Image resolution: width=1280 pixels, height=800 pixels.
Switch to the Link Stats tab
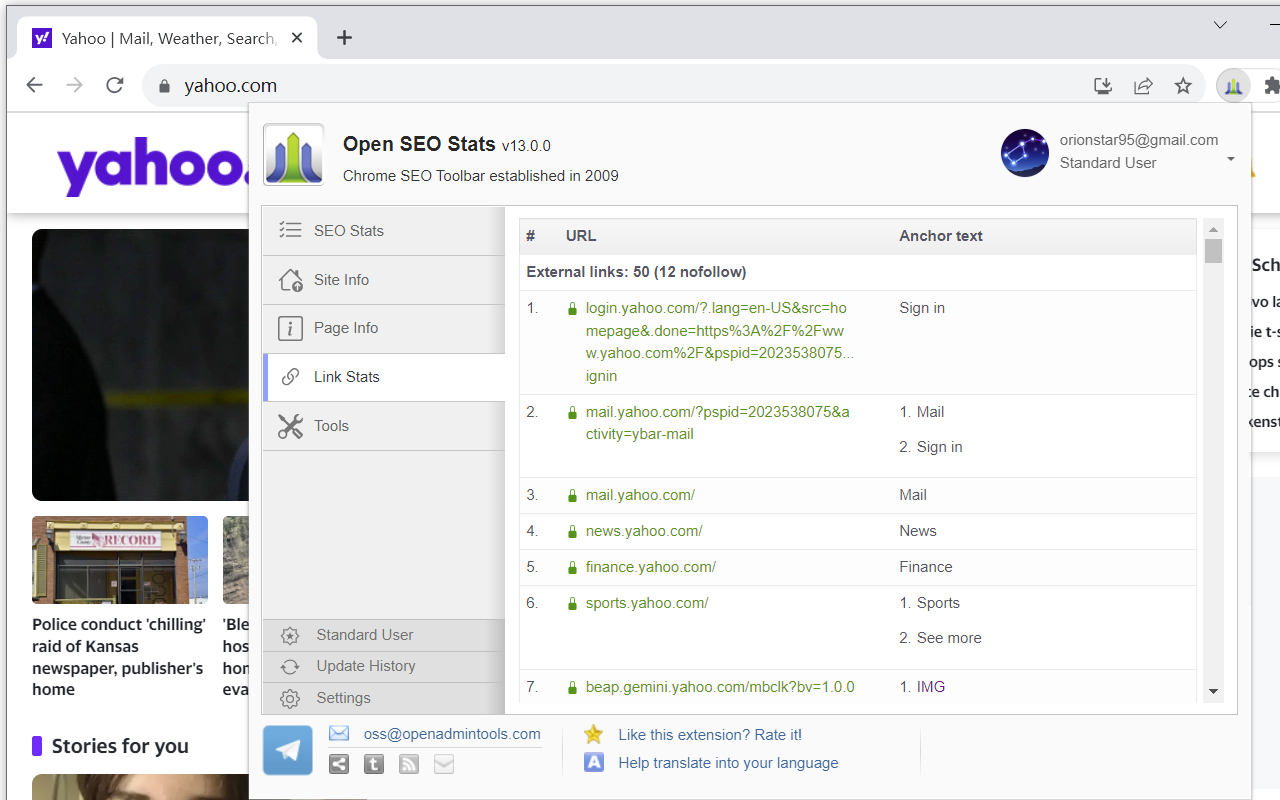pos(345,376)
